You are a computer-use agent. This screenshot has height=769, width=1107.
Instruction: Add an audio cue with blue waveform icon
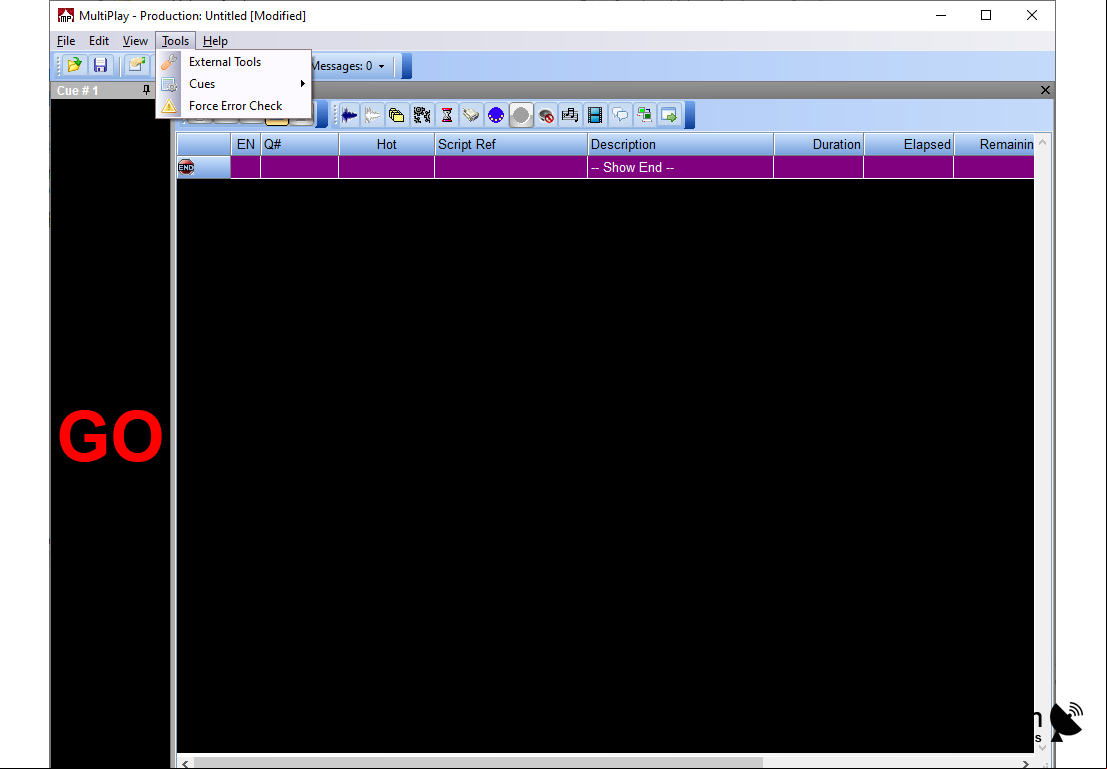(349, 115)
